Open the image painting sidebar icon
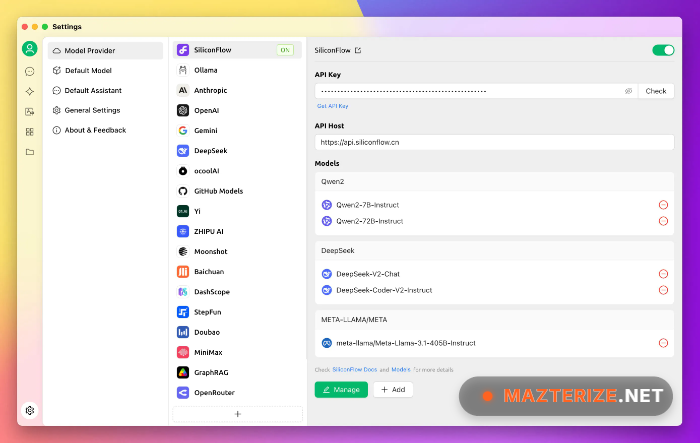Image resolution: width=700 pixels, height=443 pixels. 29,112
